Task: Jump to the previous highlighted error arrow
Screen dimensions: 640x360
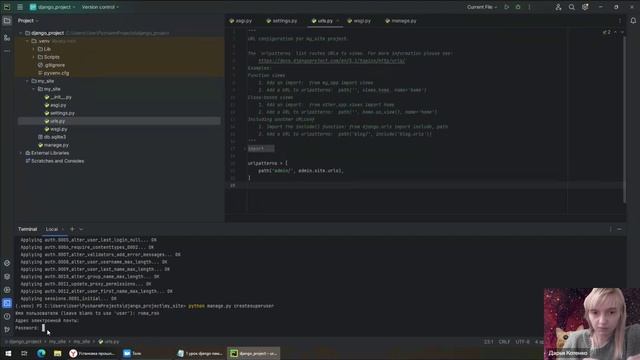Action: click(616, 32)
